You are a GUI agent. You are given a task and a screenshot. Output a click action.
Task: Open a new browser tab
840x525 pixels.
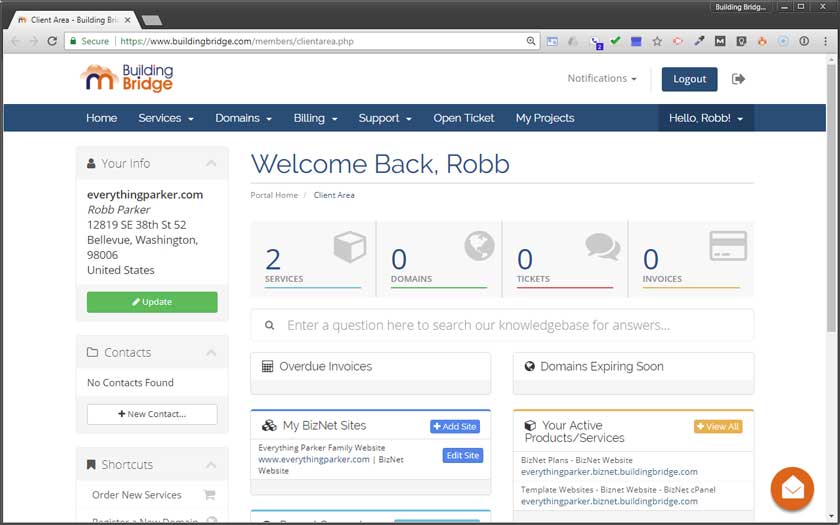click(x=152, y=20)
